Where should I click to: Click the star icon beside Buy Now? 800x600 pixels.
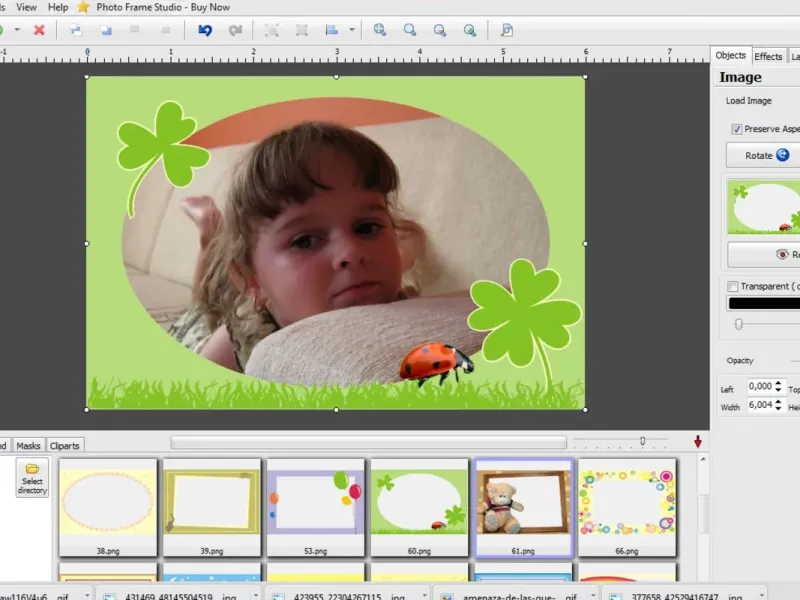[x=83, y=7]
